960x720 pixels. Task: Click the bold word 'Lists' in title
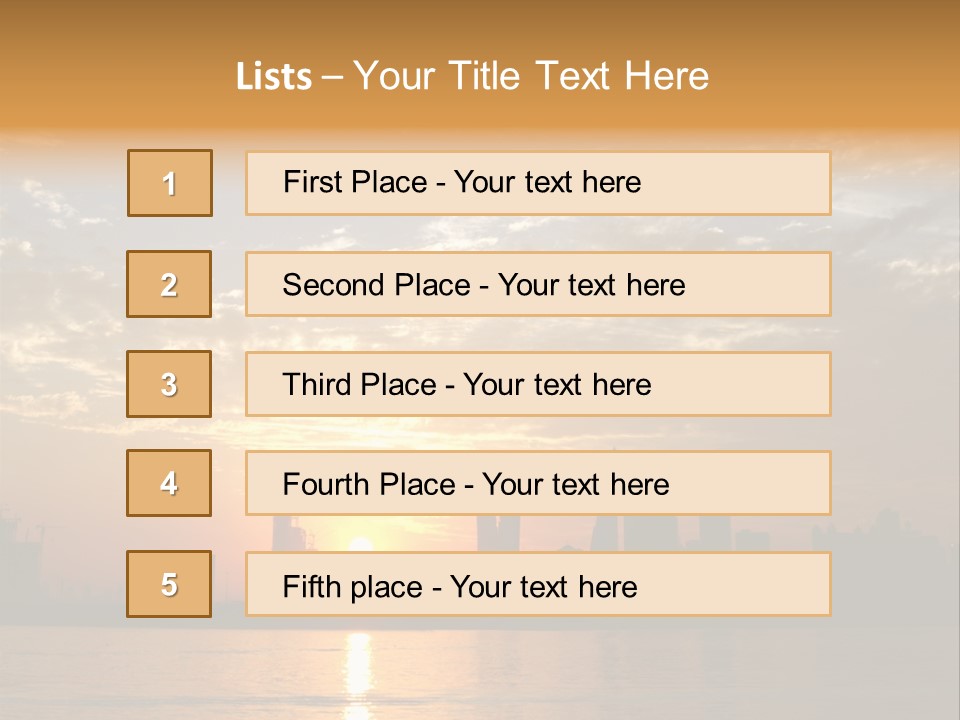274,77
